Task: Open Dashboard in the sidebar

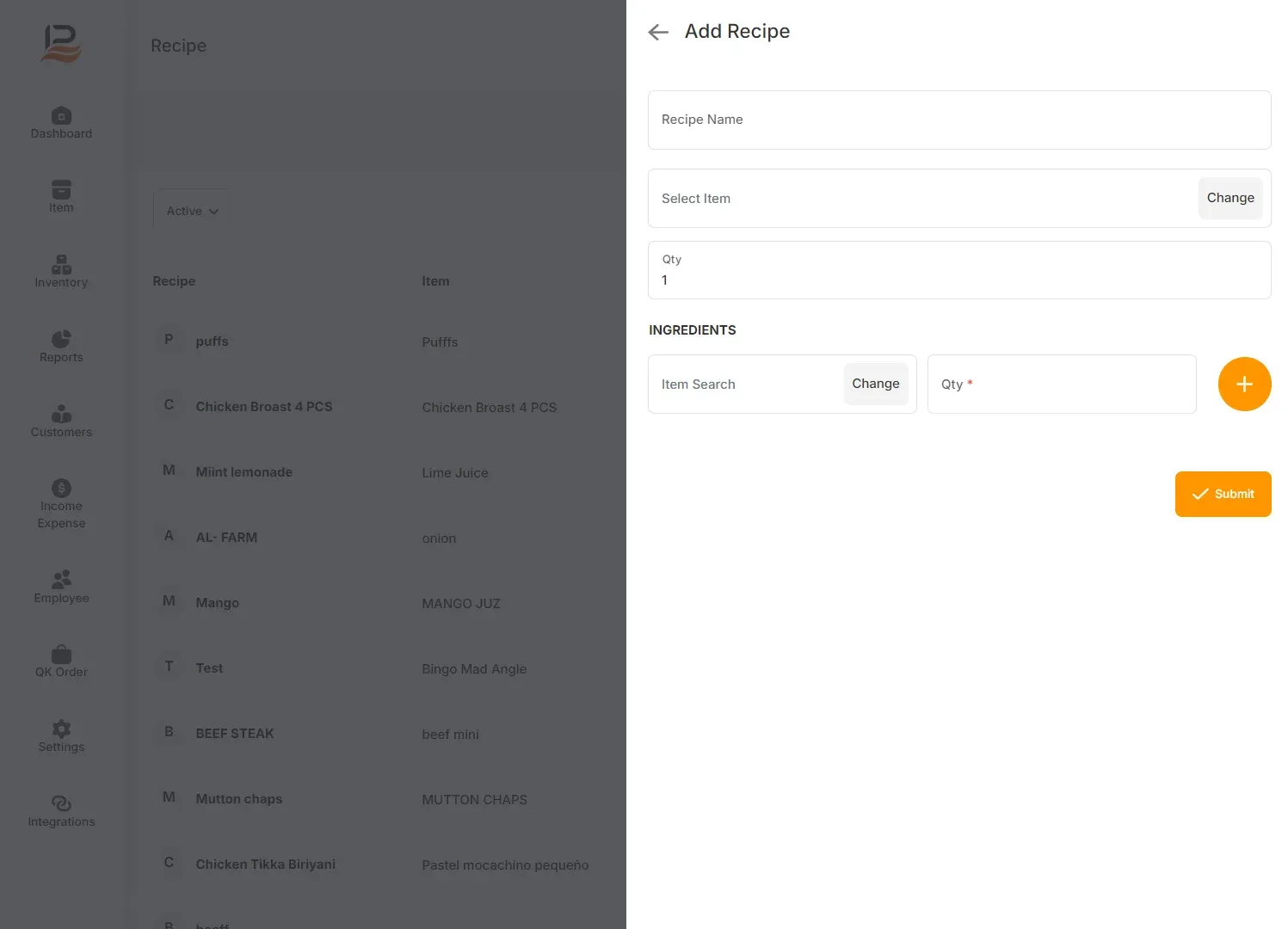Action: pyautogui.click(x=61, y=123)
